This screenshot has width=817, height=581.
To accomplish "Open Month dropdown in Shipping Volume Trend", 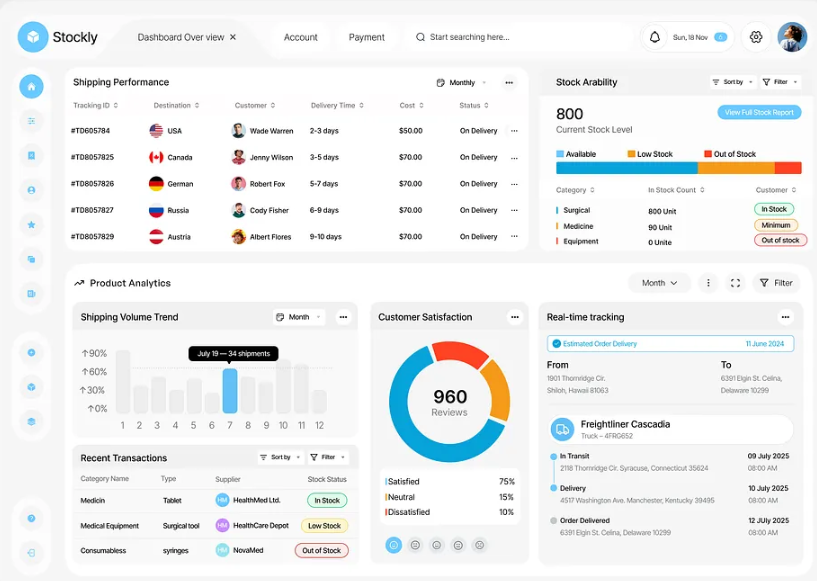I will 299,317.
